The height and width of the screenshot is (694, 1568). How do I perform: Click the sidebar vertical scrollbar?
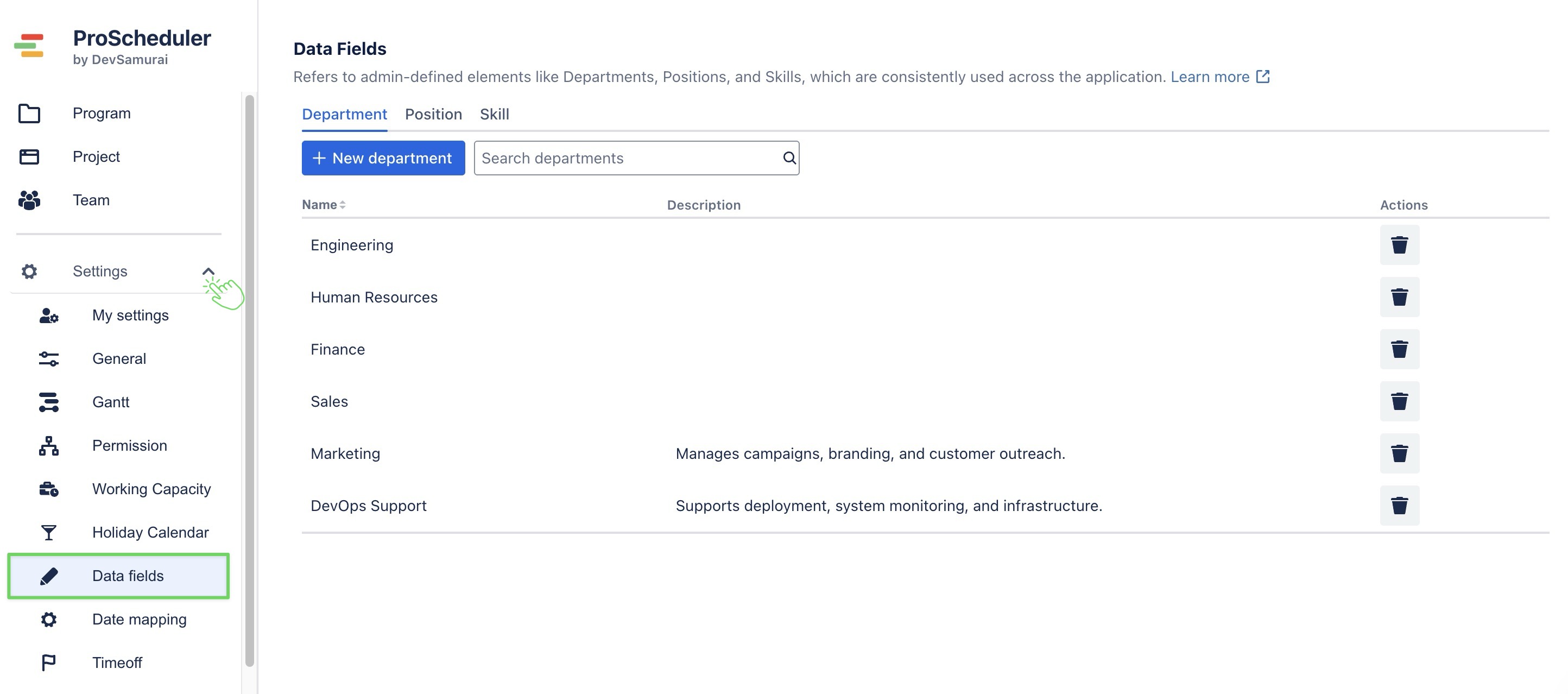coord(249,377)
